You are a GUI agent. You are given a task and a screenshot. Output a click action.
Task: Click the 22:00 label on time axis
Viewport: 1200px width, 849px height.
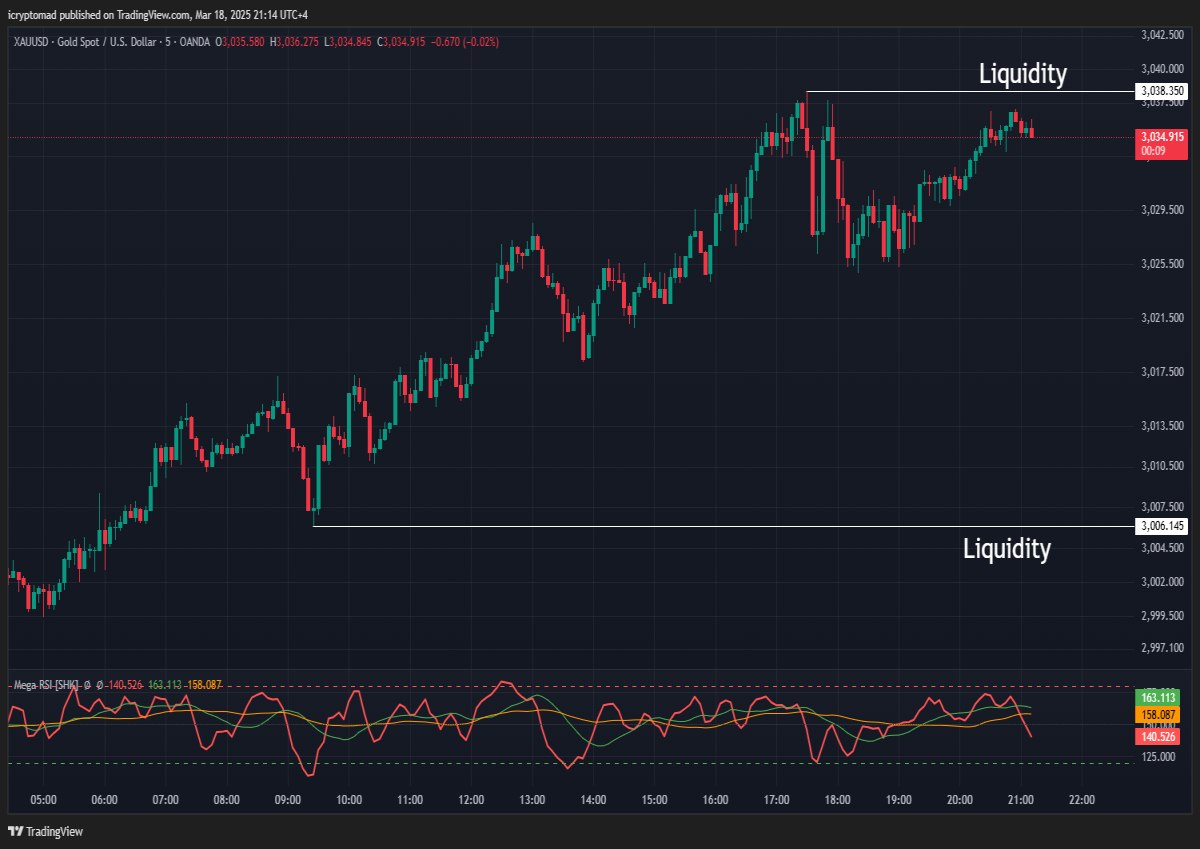pyautogui.click(x=1082, y=800)
